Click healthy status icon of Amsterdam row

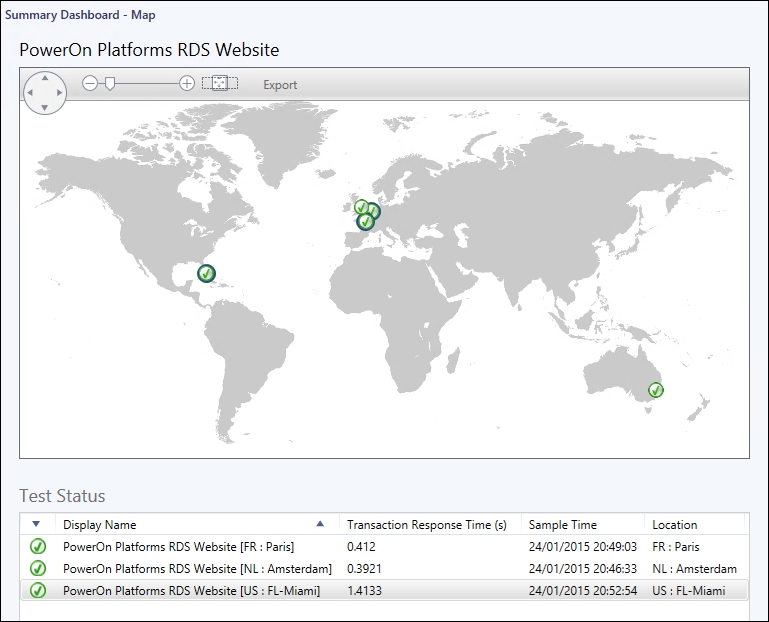(38, 569)
